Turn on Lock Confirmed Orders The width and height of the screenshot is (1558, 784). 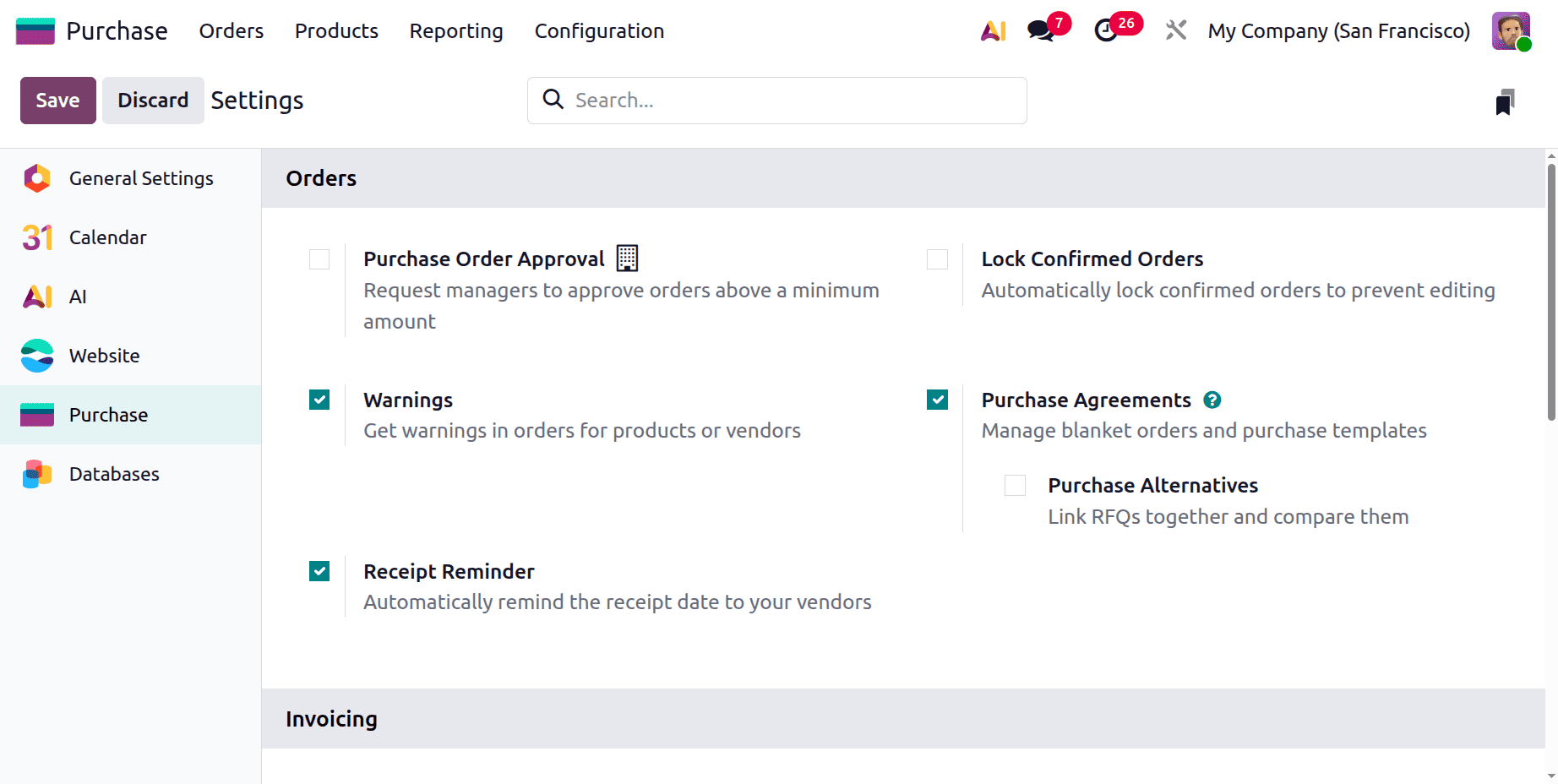click(937, 259)
